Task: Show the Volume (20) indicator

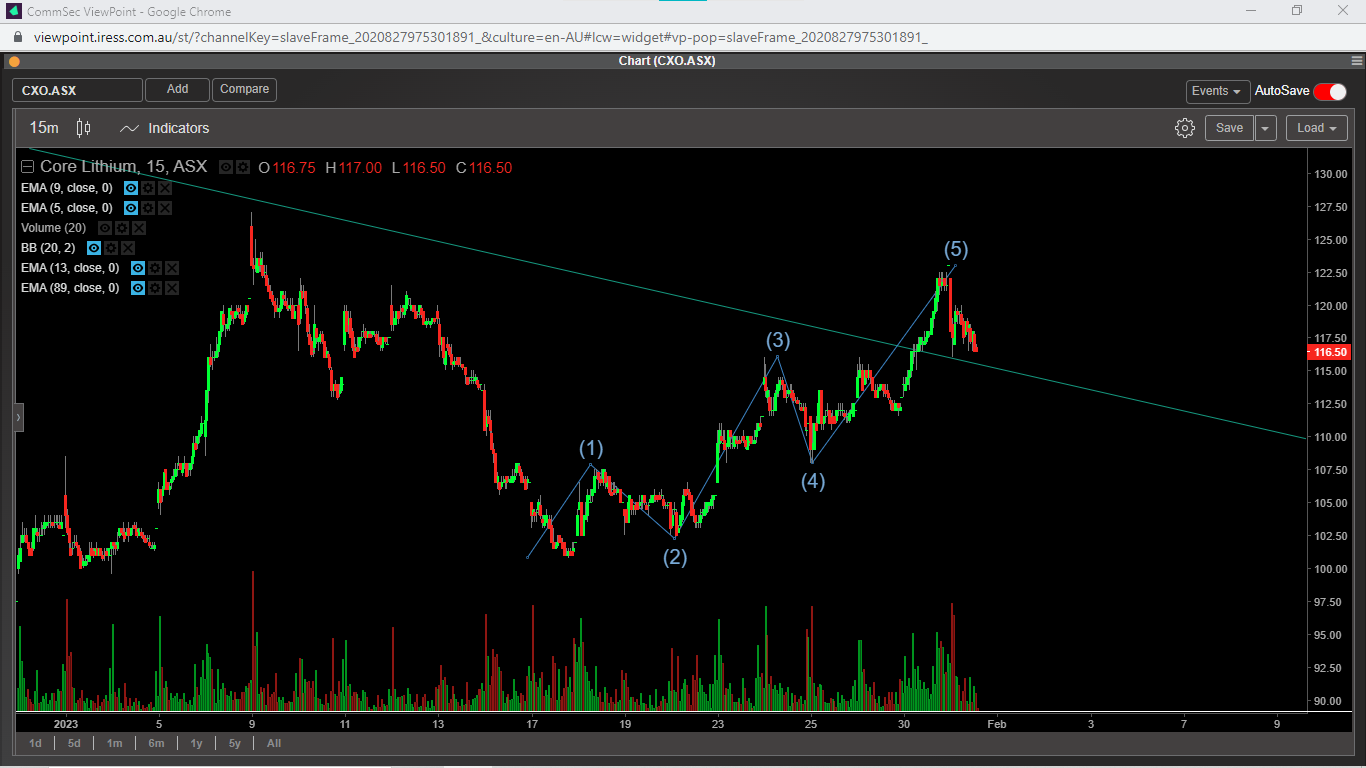Action: (105, 228)
